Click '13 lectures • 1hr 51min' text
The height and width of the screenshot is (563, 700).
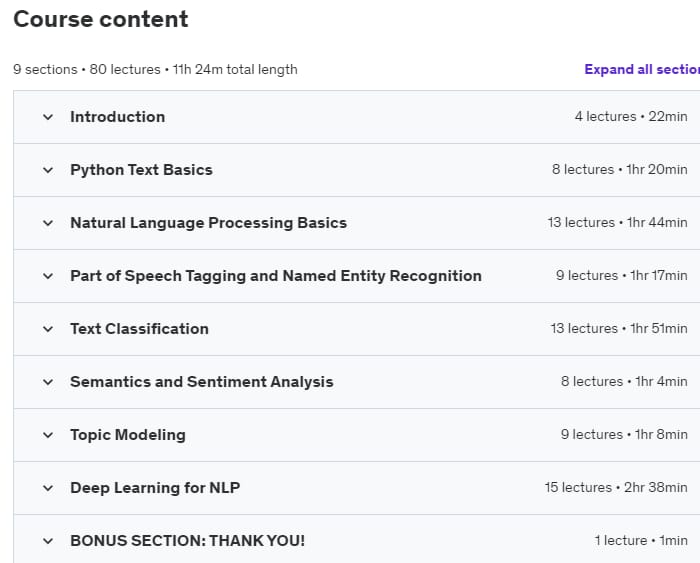coord(619,329)
